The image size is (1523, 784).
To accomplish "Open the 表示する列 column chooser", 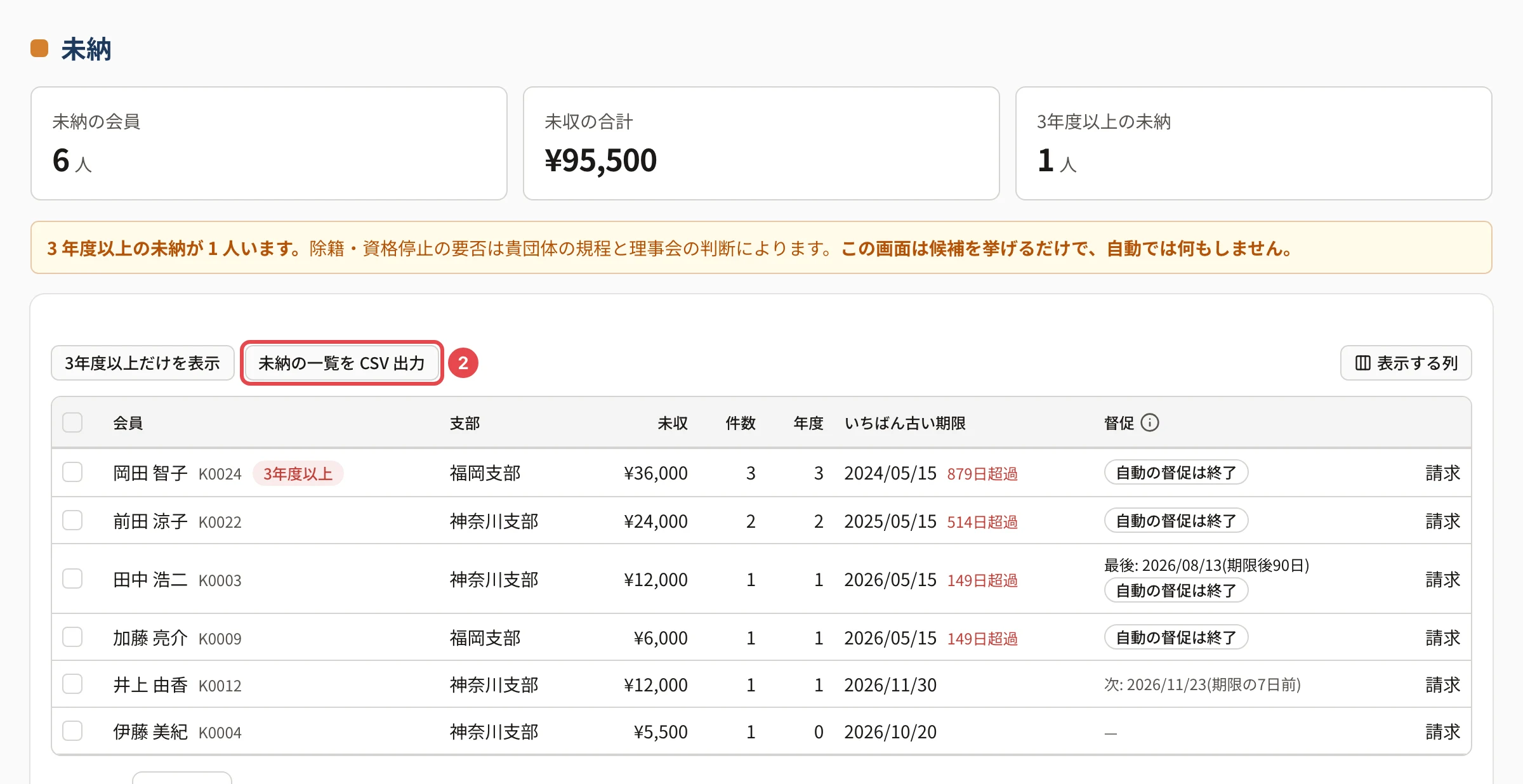I will pos(1406,363).
